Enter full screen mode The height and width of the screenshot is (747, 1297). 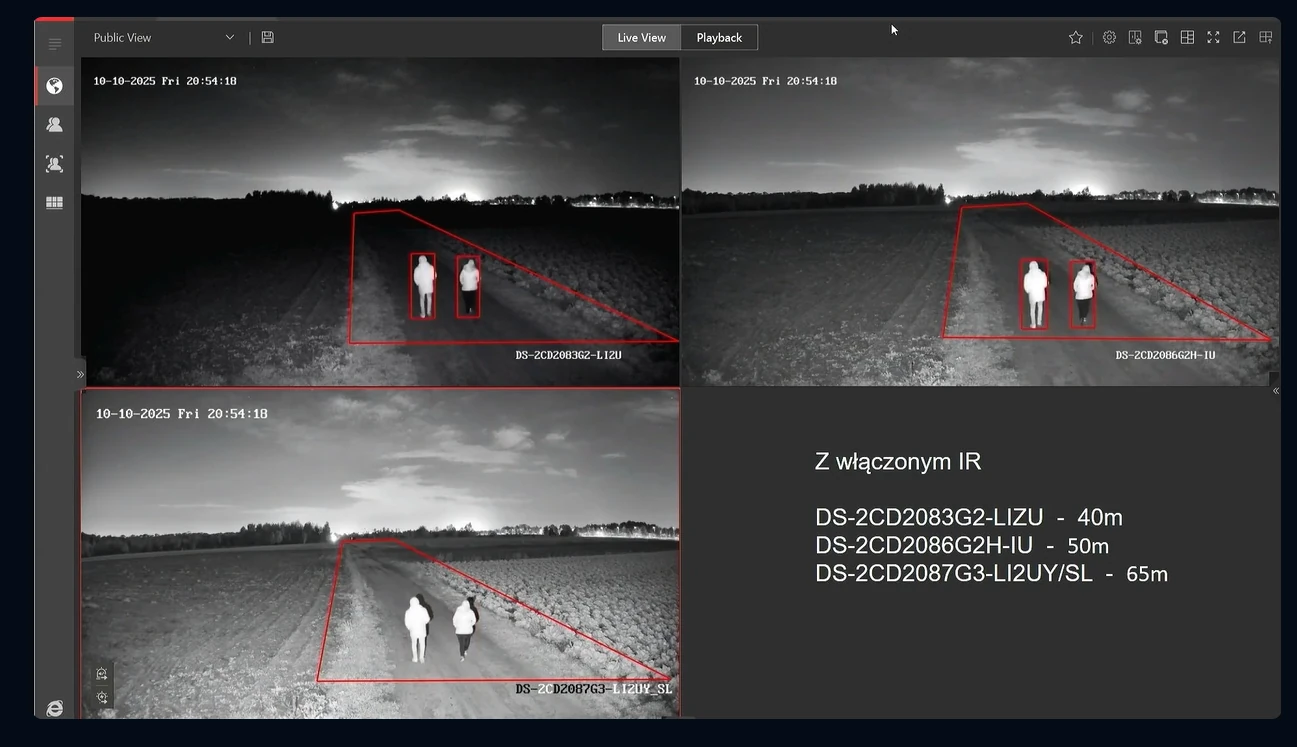coord(1213,37)
